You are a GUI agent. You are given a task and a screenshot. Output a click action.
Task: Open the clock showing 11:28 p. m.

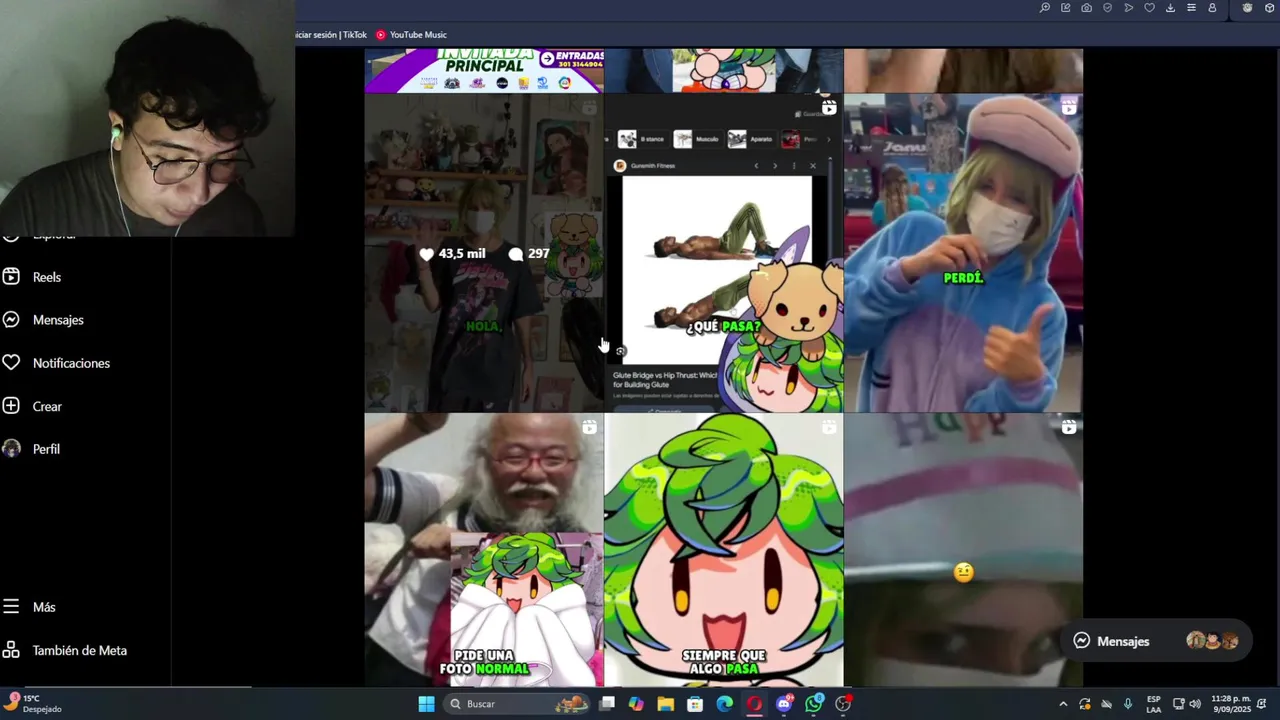1231,704
